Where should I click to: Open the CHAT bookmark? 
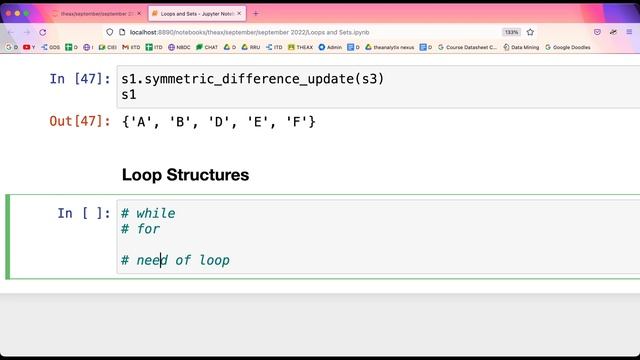(207, 47)
